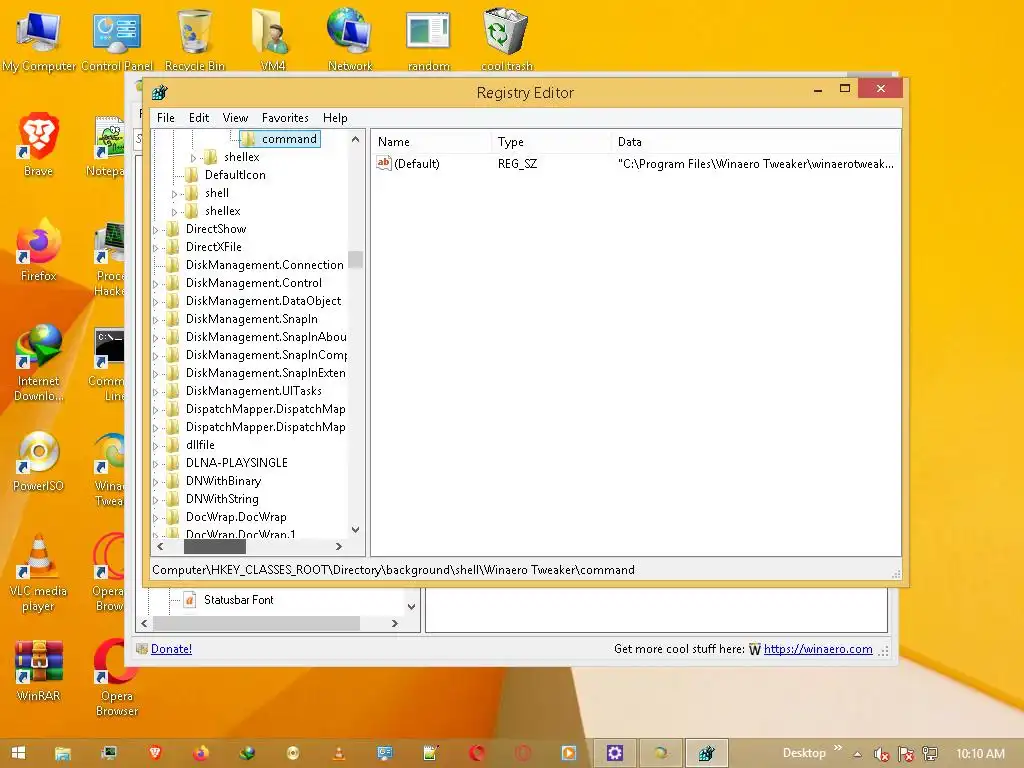Select Statusbar Font in Winaero Tweaker

point(238,600)
